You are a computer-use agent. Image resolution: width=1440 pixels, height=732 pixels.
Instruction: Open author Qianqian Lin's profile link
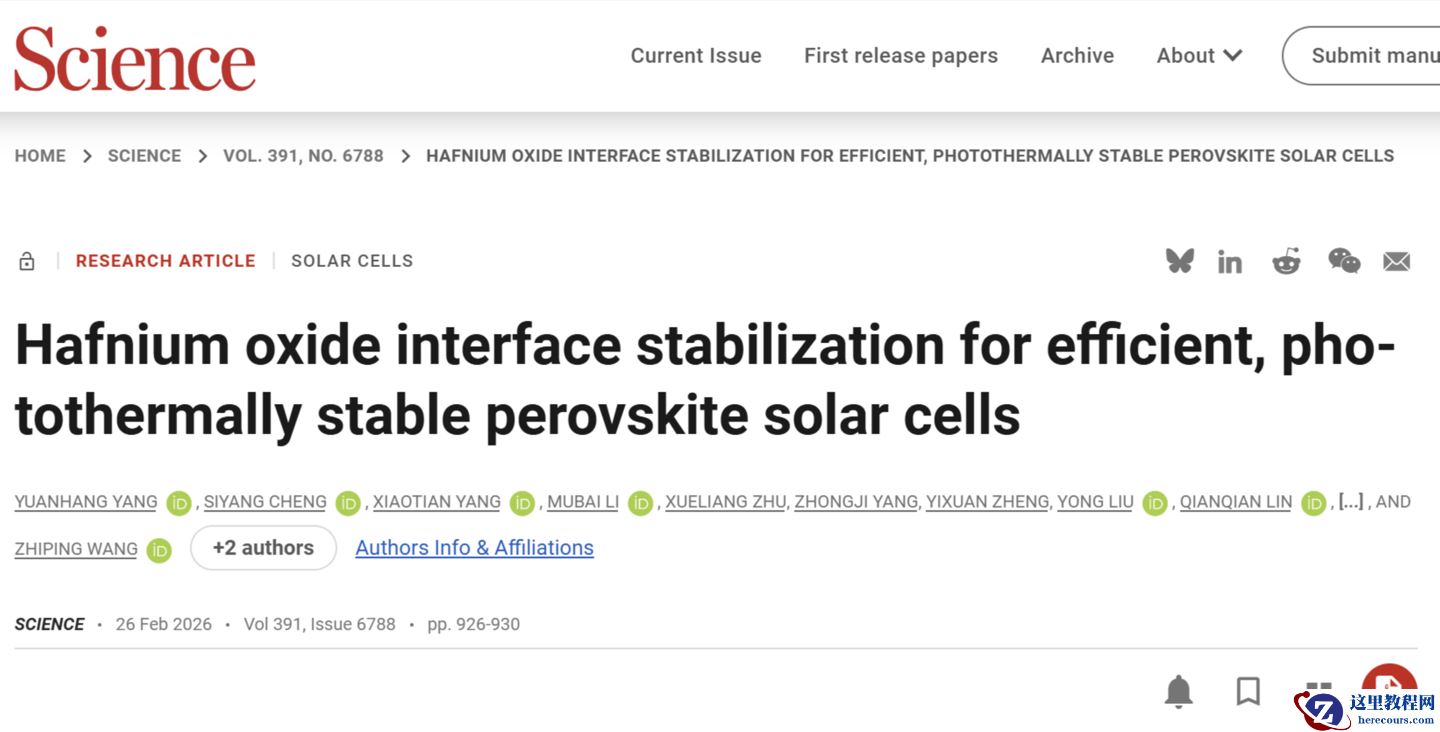[1235, 502]
